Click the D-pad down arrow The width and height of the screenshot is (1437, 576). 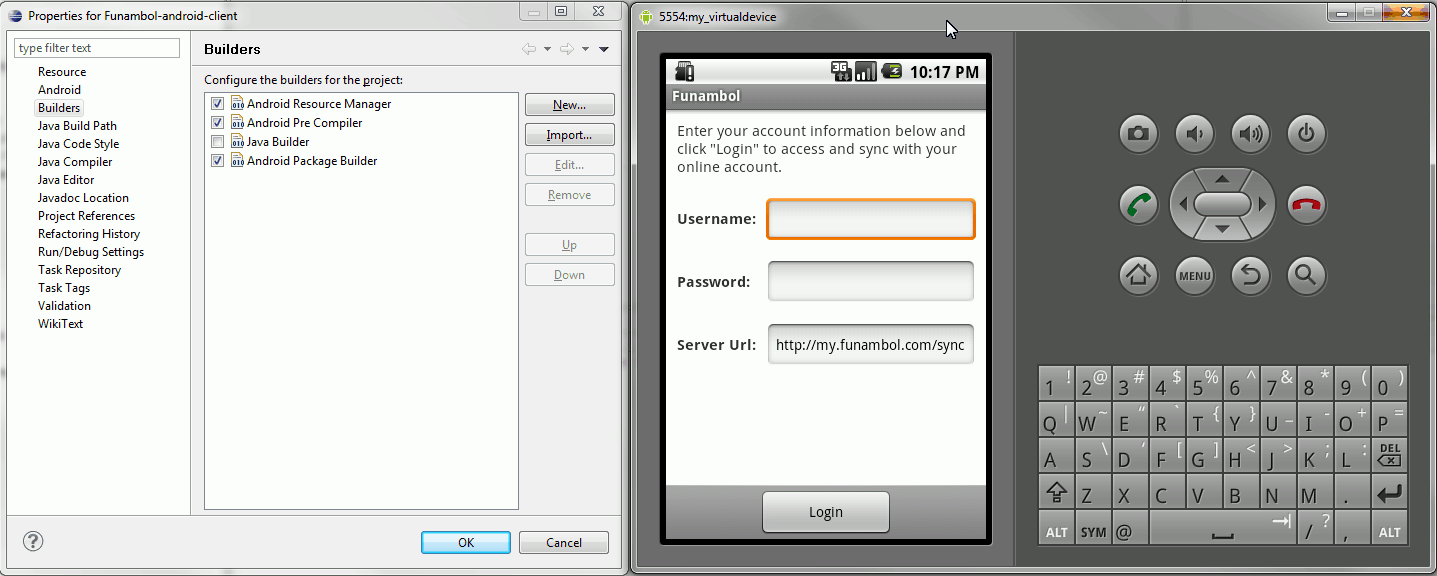[1222, 229]
